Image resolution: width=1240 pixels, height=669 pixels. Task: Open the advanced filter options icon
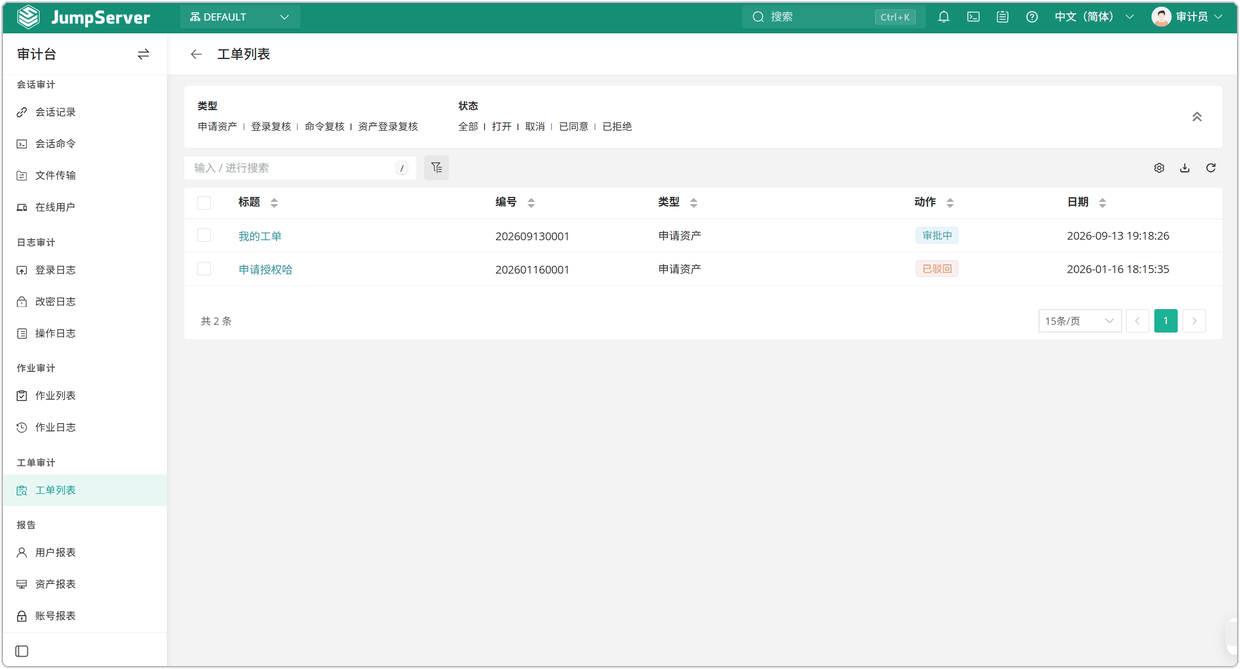click(x=436, y=168)
